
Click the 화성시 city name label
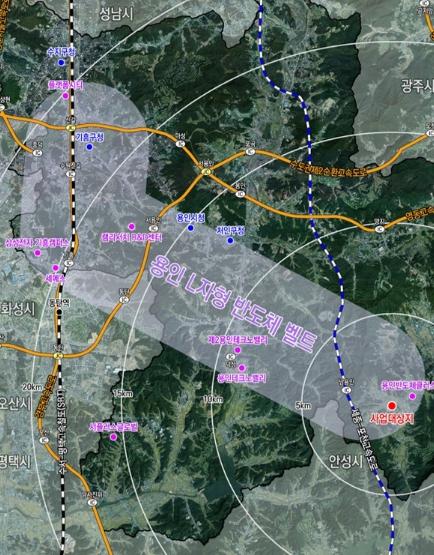click(x=18, y=309)
